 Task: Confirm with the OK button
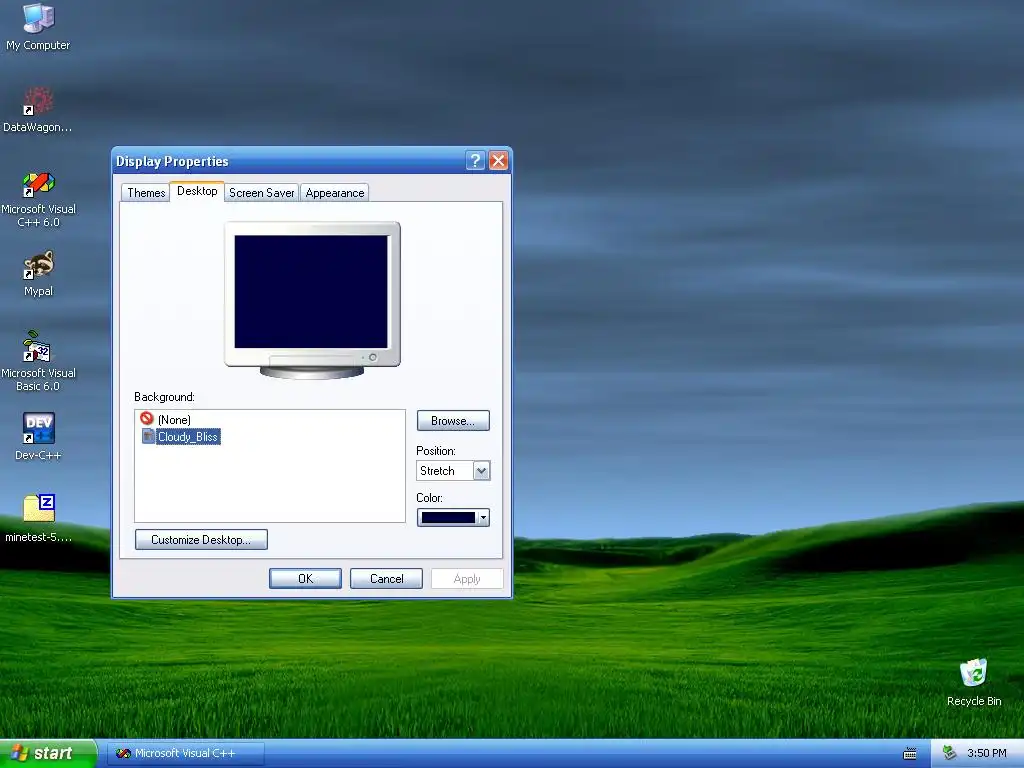[x=306, y=579]
